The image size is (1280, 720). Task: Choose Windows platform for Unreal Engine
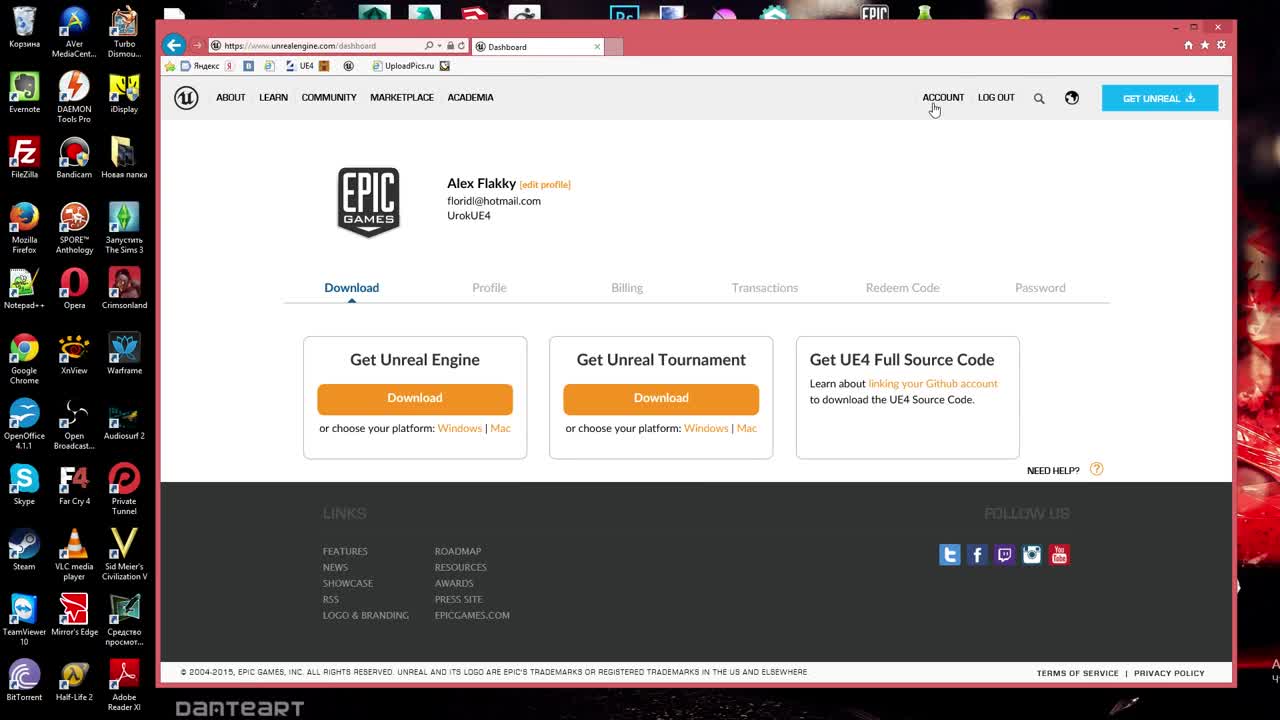click(459, 428)
